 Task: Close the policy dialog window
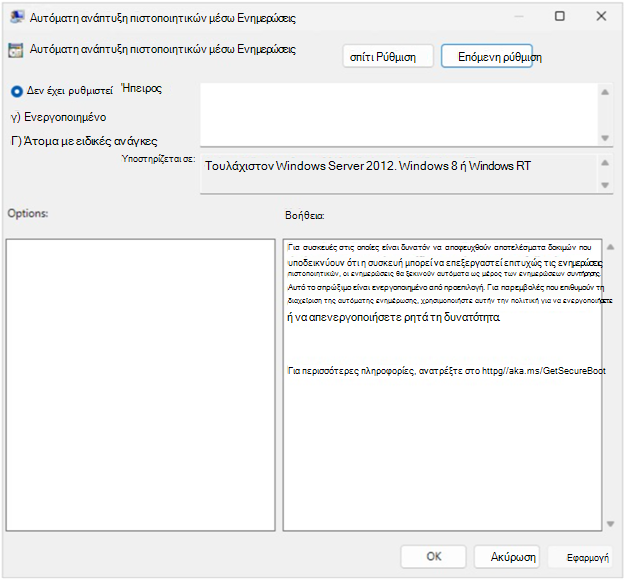pos(601,16)
